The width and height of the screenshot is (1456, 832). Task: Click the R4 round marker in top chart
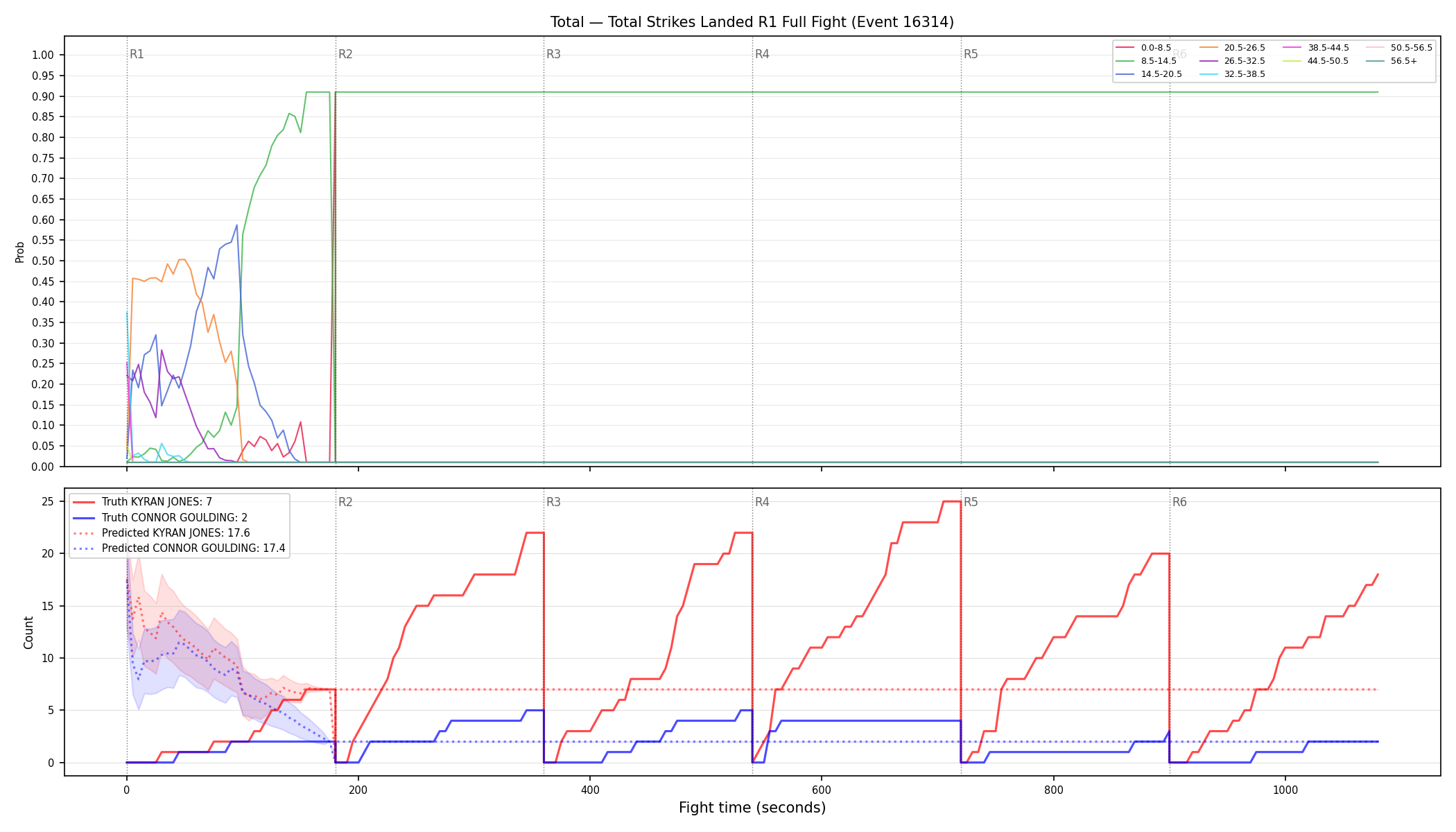point(762,54)
